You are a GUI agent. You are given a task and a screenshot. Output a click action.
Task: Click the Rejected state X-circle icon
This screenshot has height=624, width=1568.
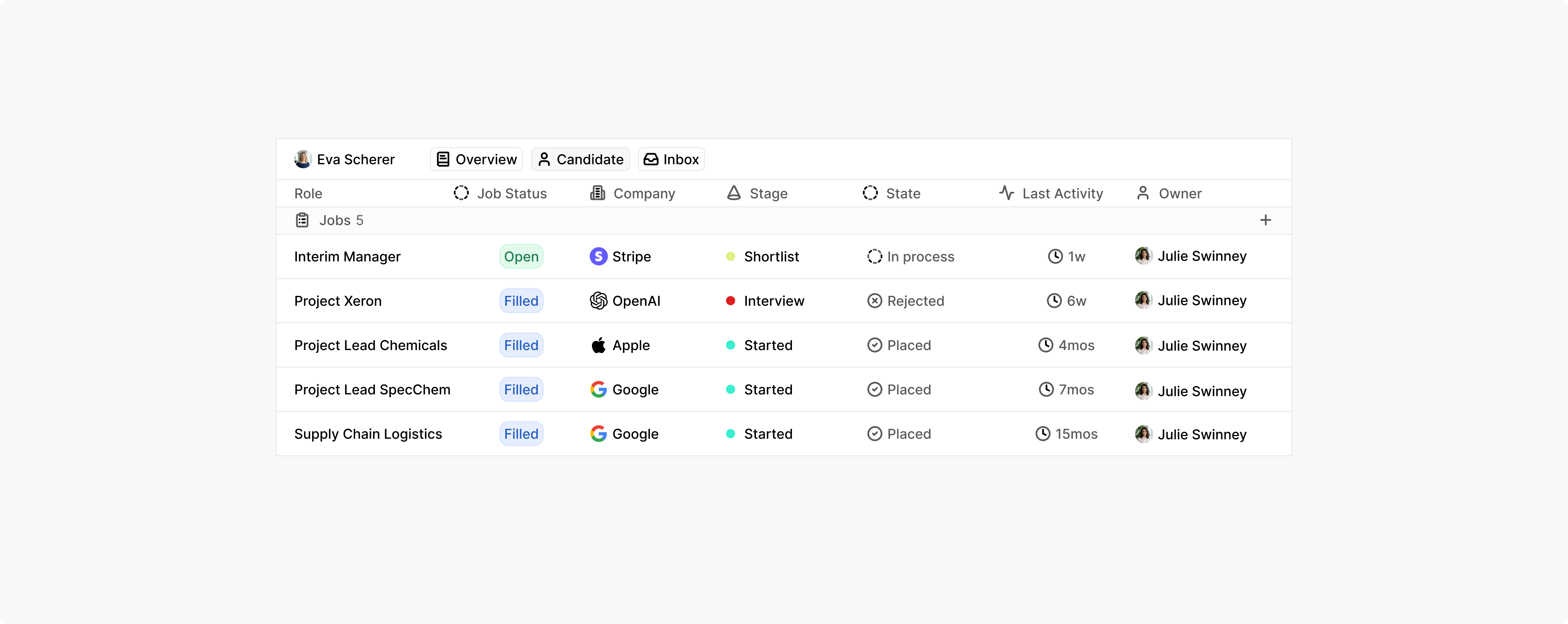874,301
